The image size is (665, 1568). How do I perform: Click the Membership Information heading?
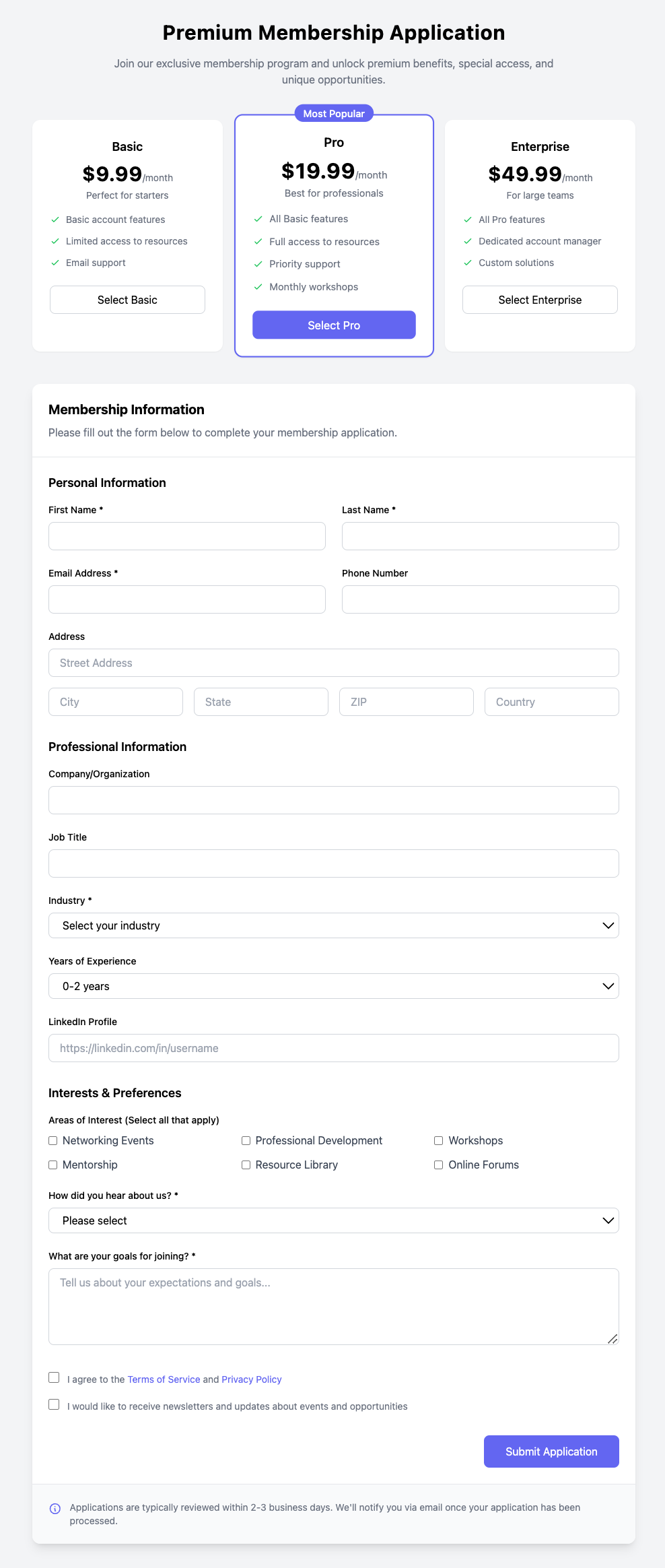point(127,410)
